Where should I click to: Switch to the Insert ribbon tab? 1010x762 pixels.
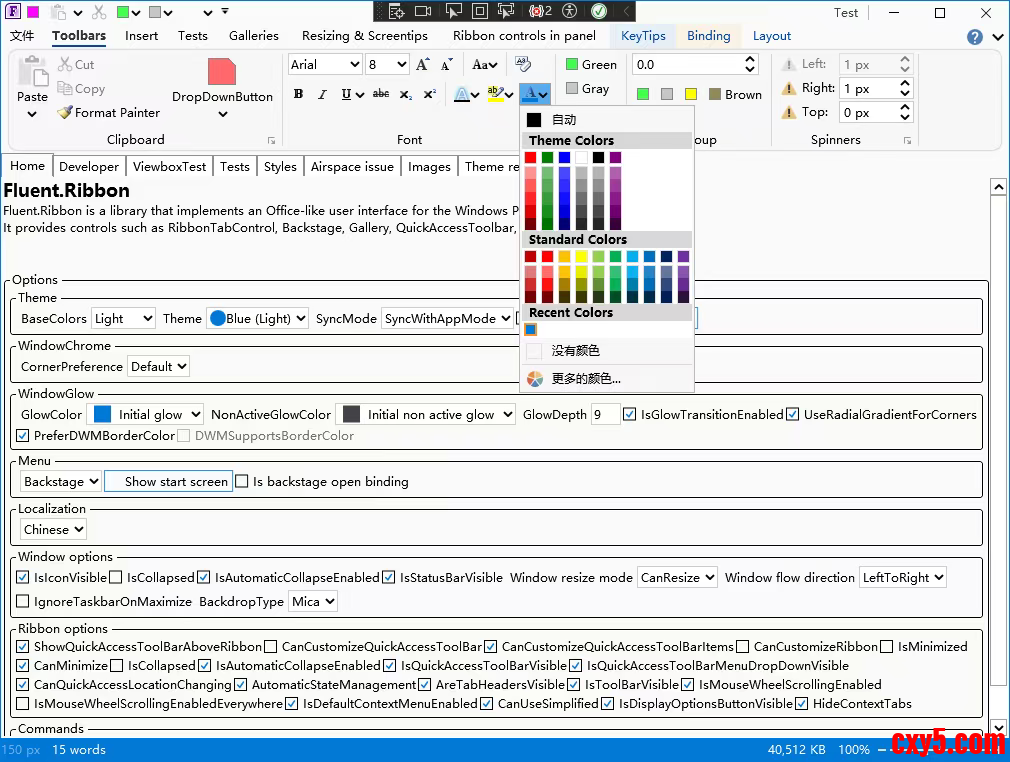(141, 36)
